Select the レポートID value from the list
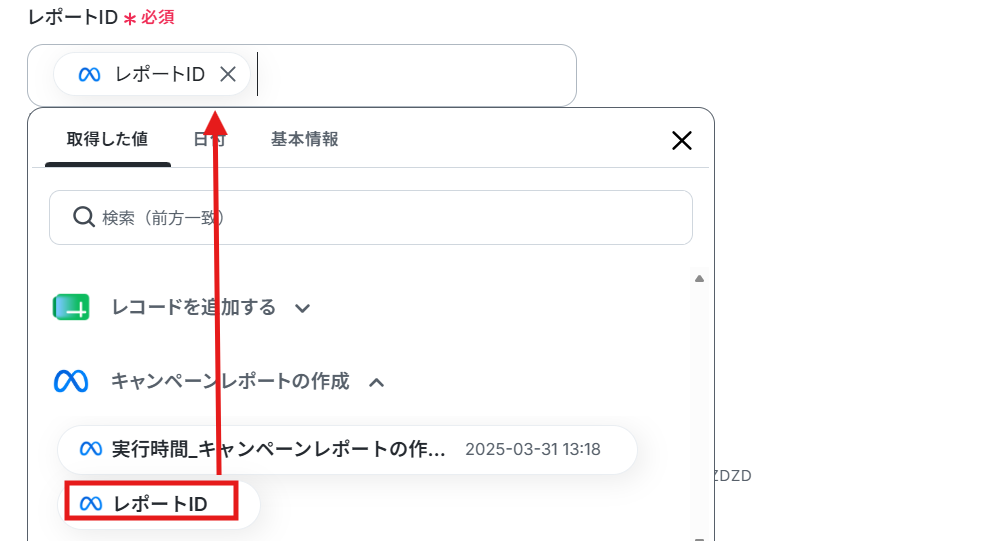Image resolution: width=987 pixels, height=541 pixels. click(159, 504)
